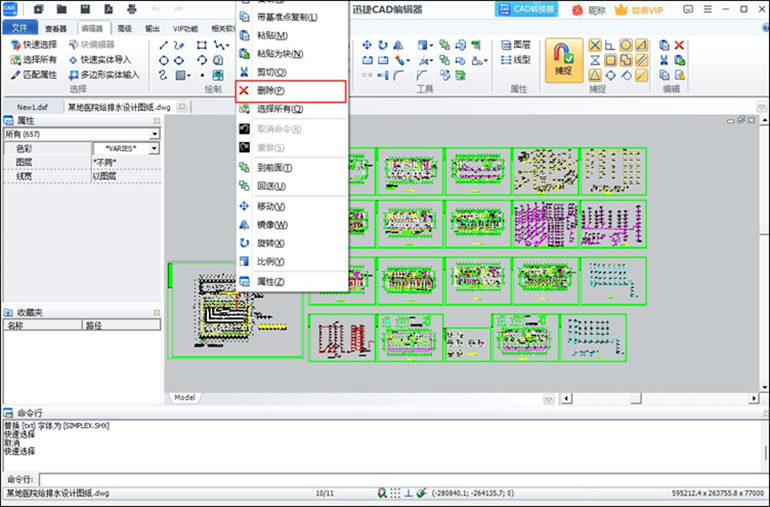Select the Circle drawing tool

tap(164, 60)
